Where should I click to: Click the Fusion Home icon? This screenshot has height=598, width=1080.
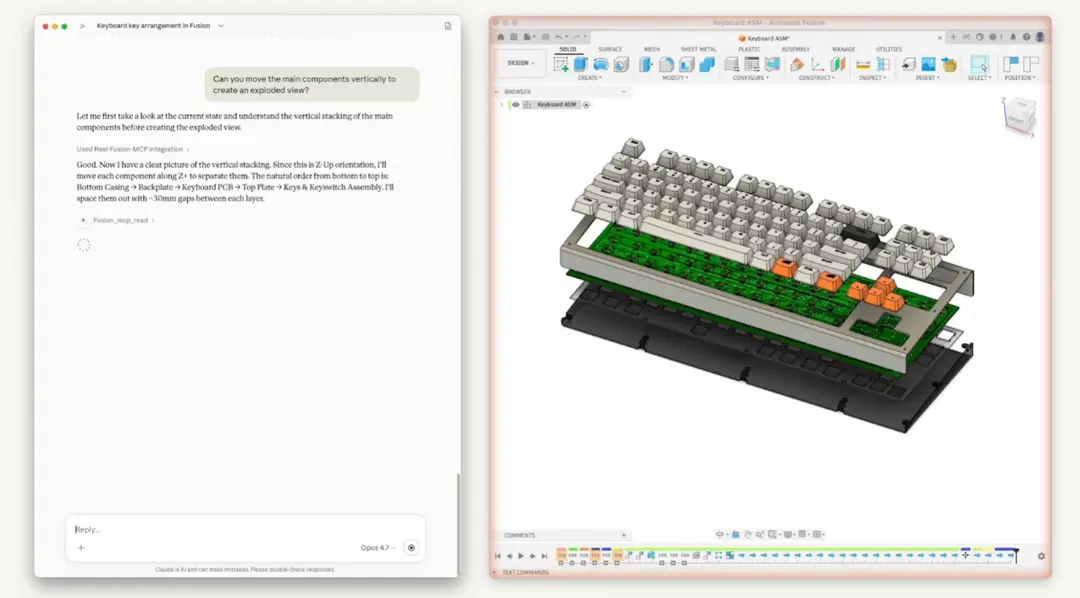coord(501,37)
